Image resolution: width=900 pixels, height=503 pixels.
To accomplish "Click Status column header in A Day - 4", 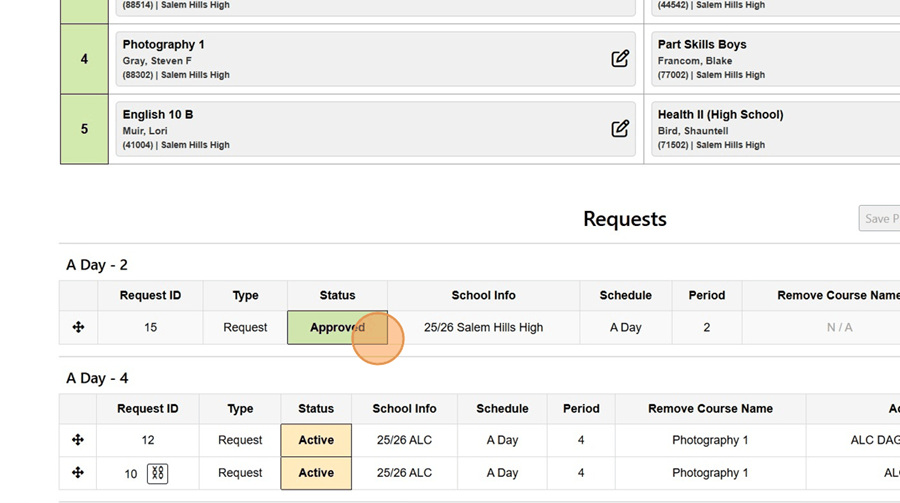I will point(316,408).
